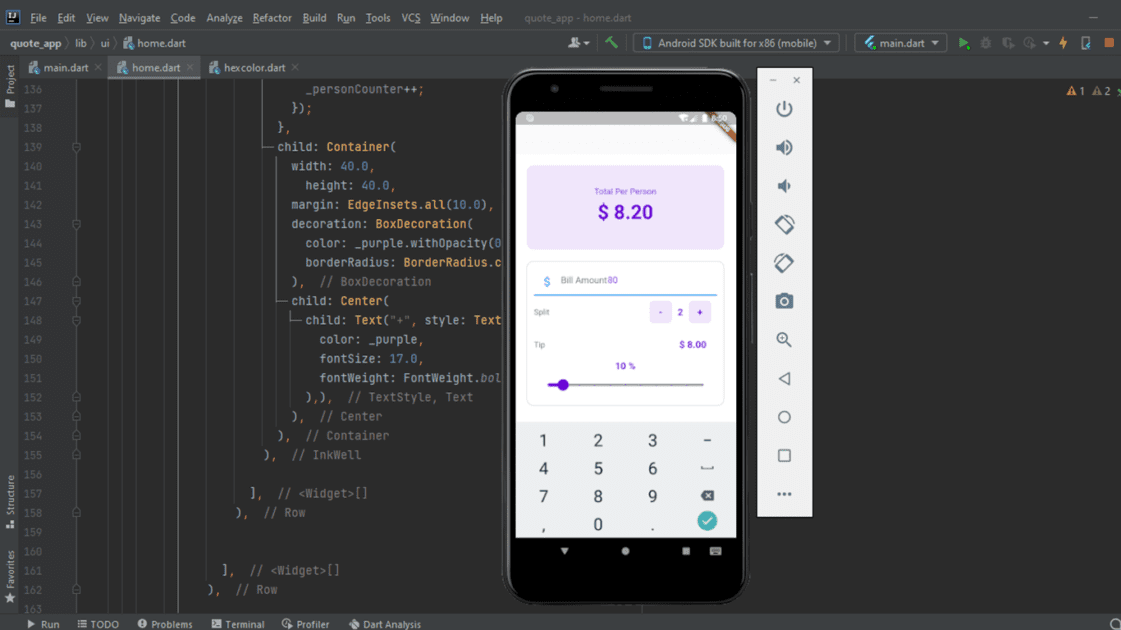This screenshot has width=1121, height=630.
Task: Open emulator extended controls via the ellipsis icon
Action: 784,493
